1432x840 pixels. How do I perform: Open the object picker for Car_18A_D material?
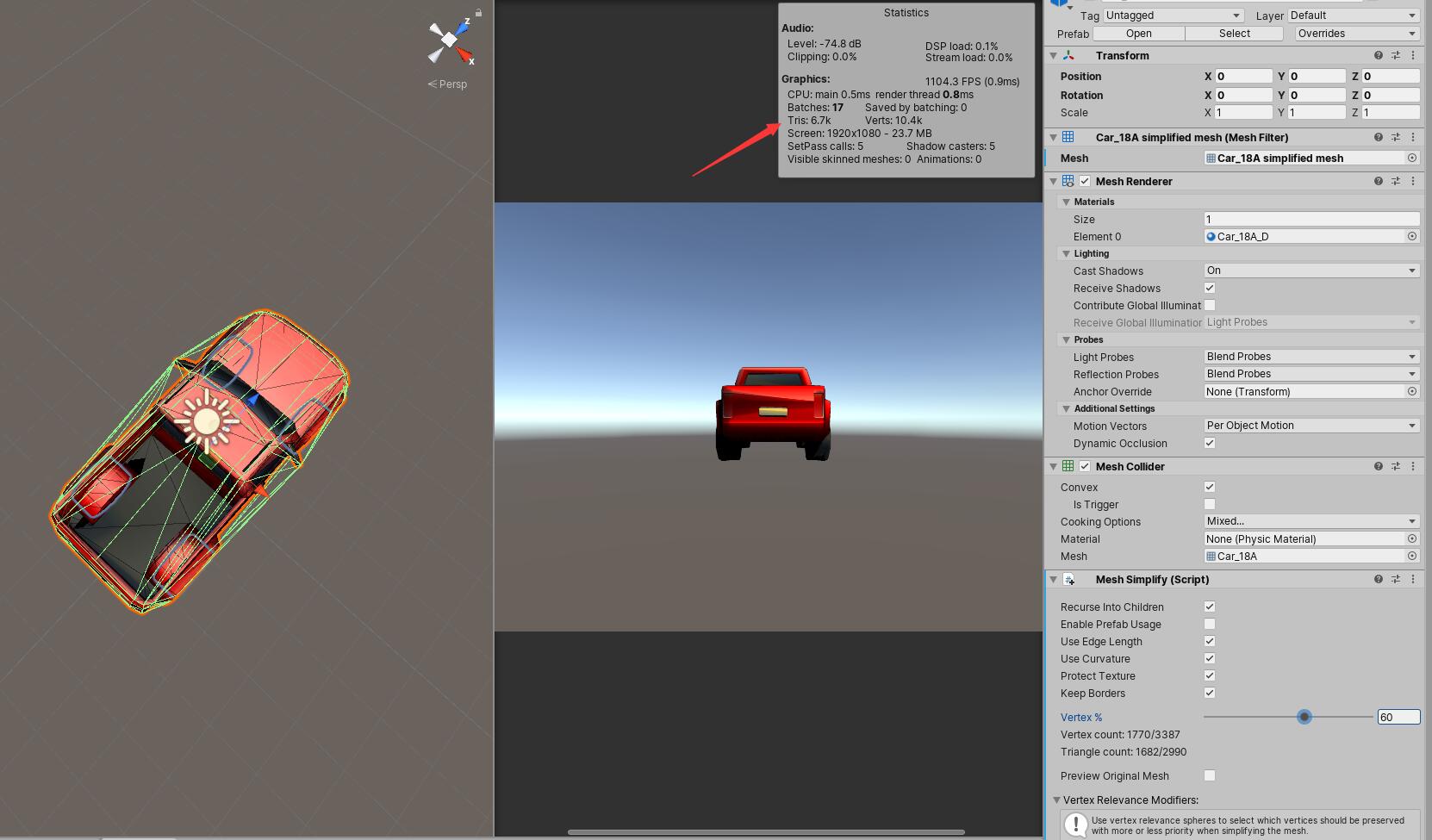click(x=1412, y=236)
